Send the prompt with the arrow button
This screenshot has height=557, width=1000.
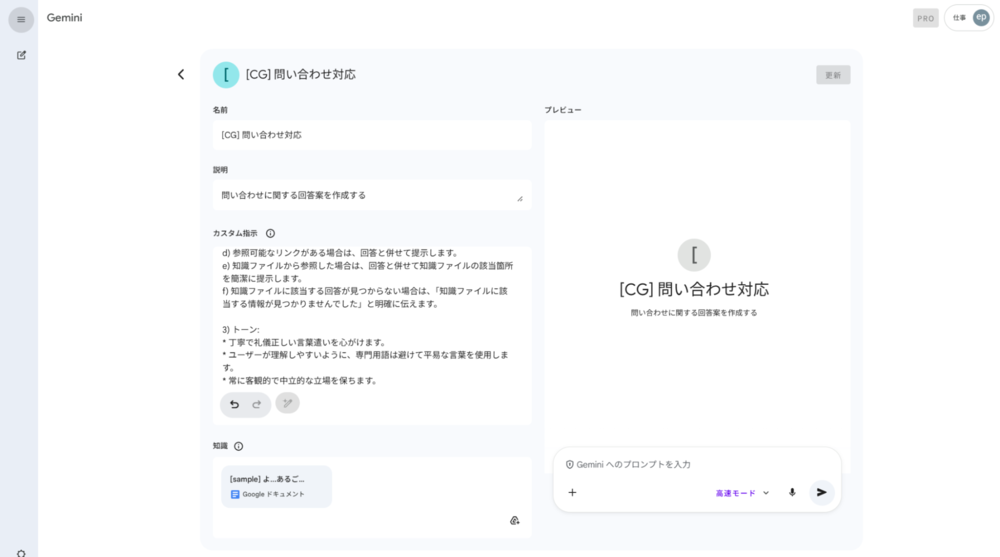tap(821, 493)
